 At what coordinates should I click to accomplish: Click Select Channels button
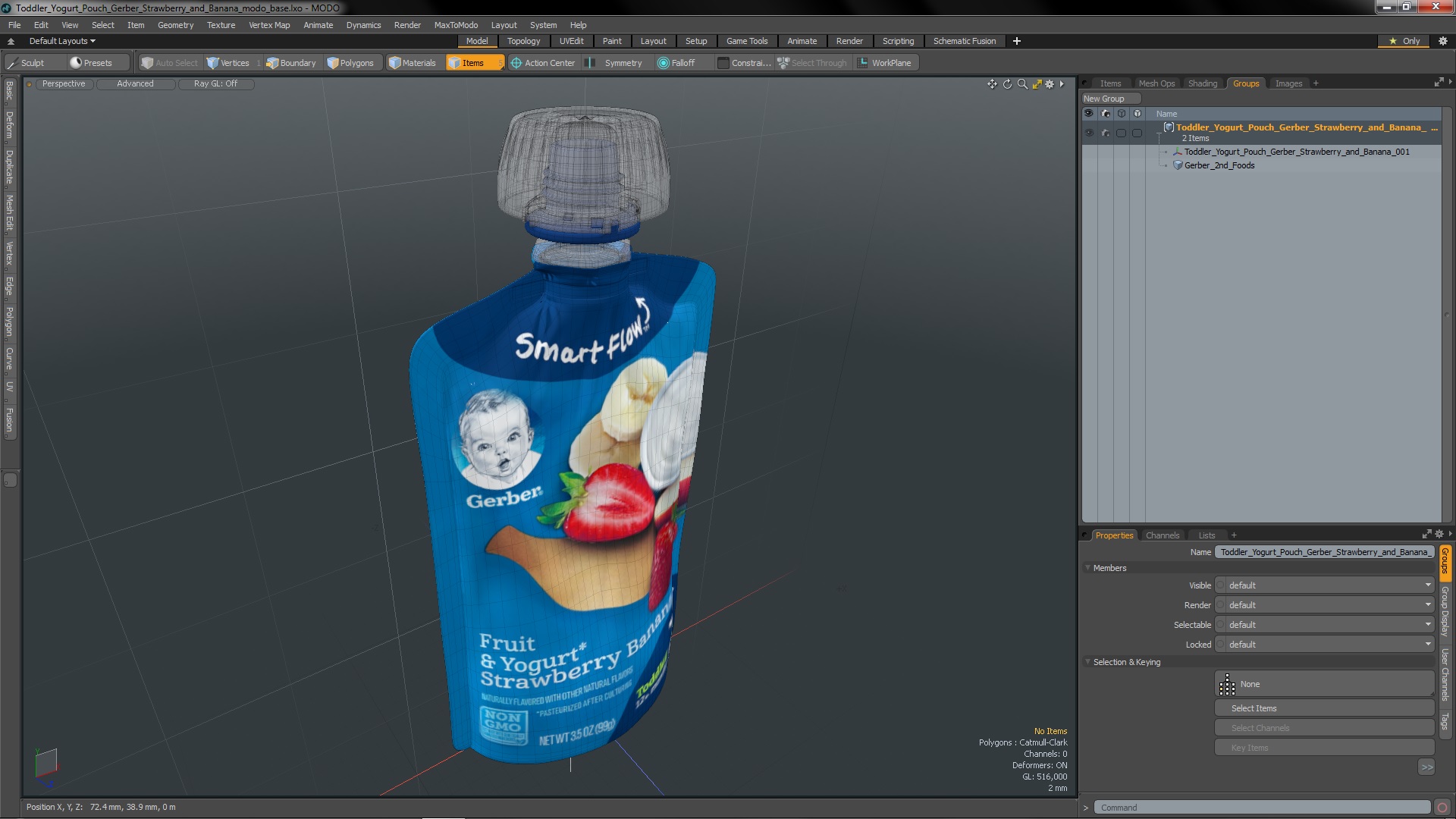[1324, 728]
